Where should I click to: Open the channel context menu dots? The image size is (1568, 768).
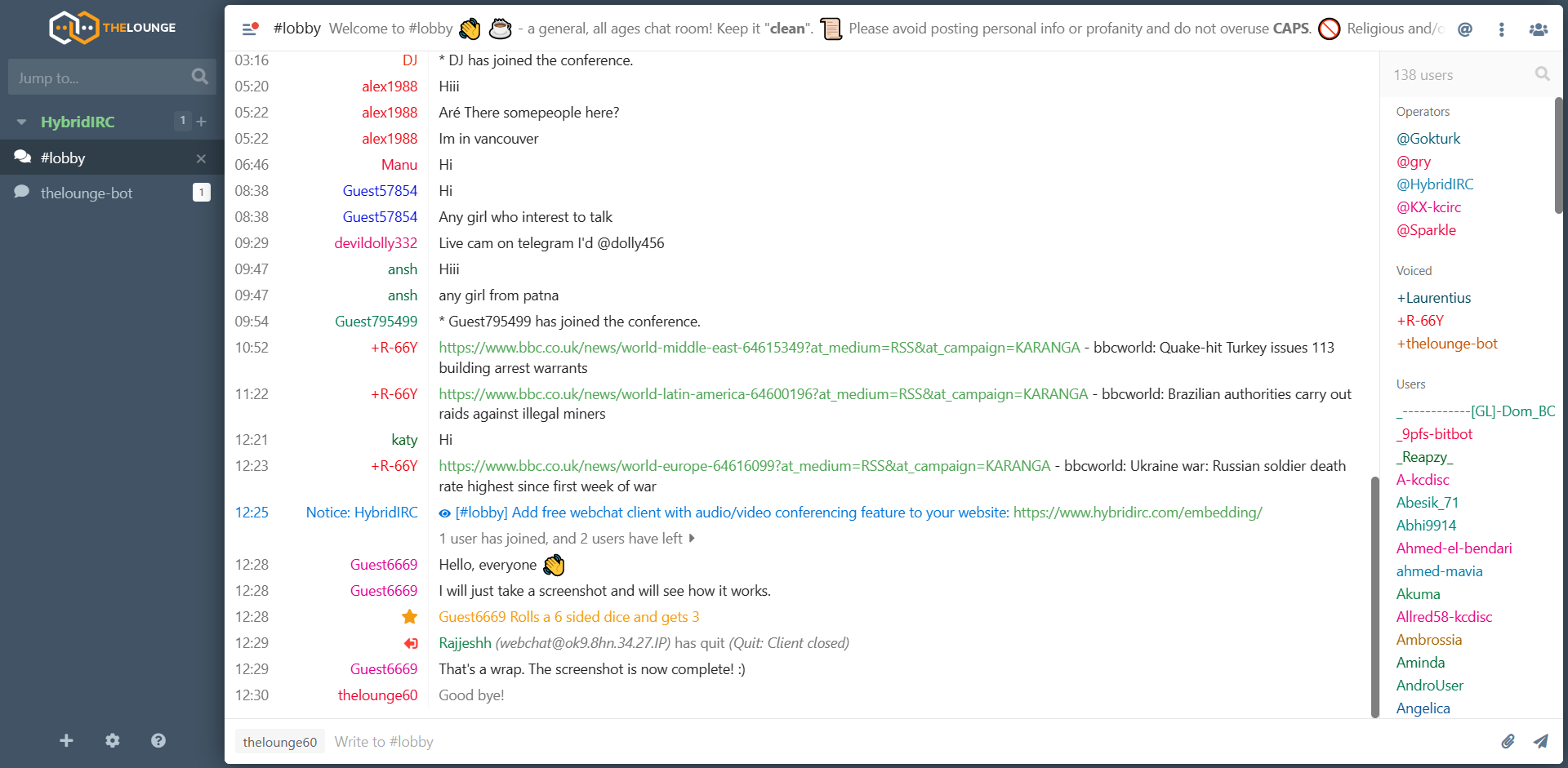(x=1501, y=29)
